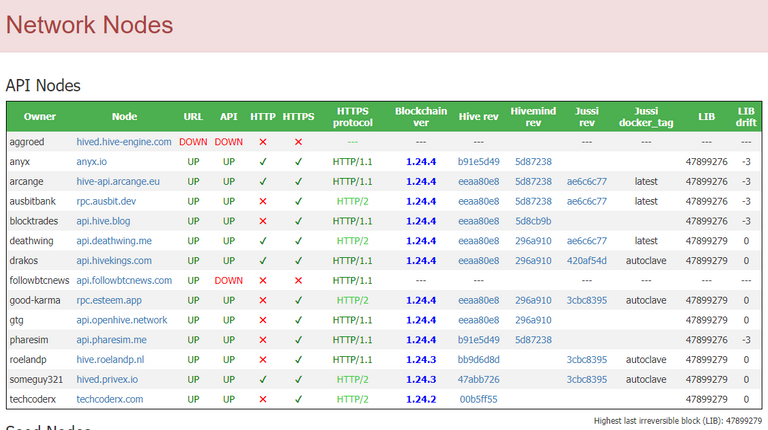Click the HTTP red cross for roelandp

[263, 359]
